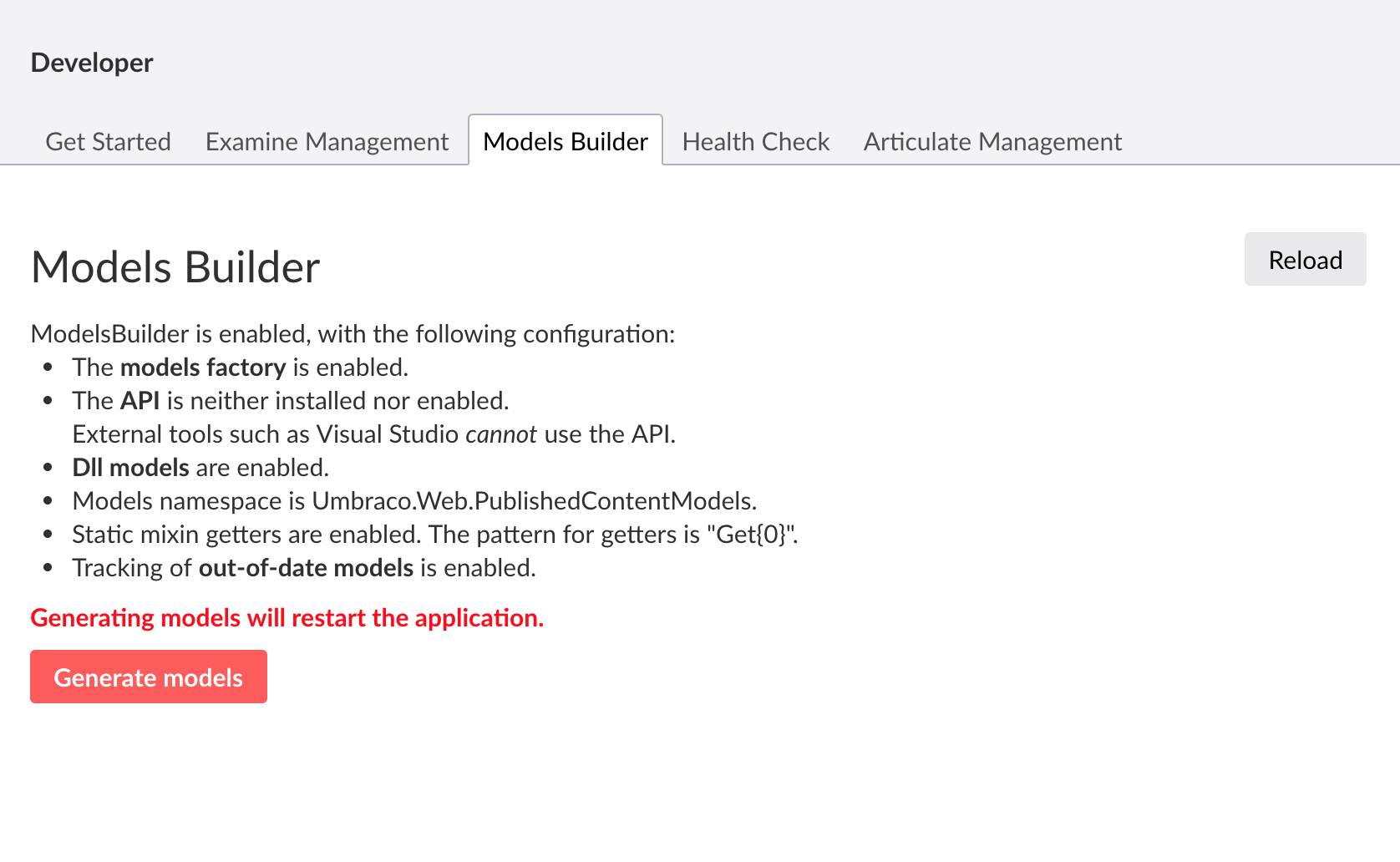The image size is (1400, 862).
Task: Click 'The API is neither installed' line
Action: [x=291, y=401]
